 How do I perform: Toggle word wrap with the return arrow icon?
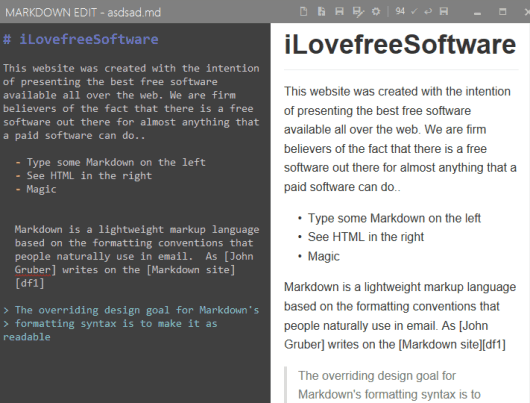[x=428, y=12]
